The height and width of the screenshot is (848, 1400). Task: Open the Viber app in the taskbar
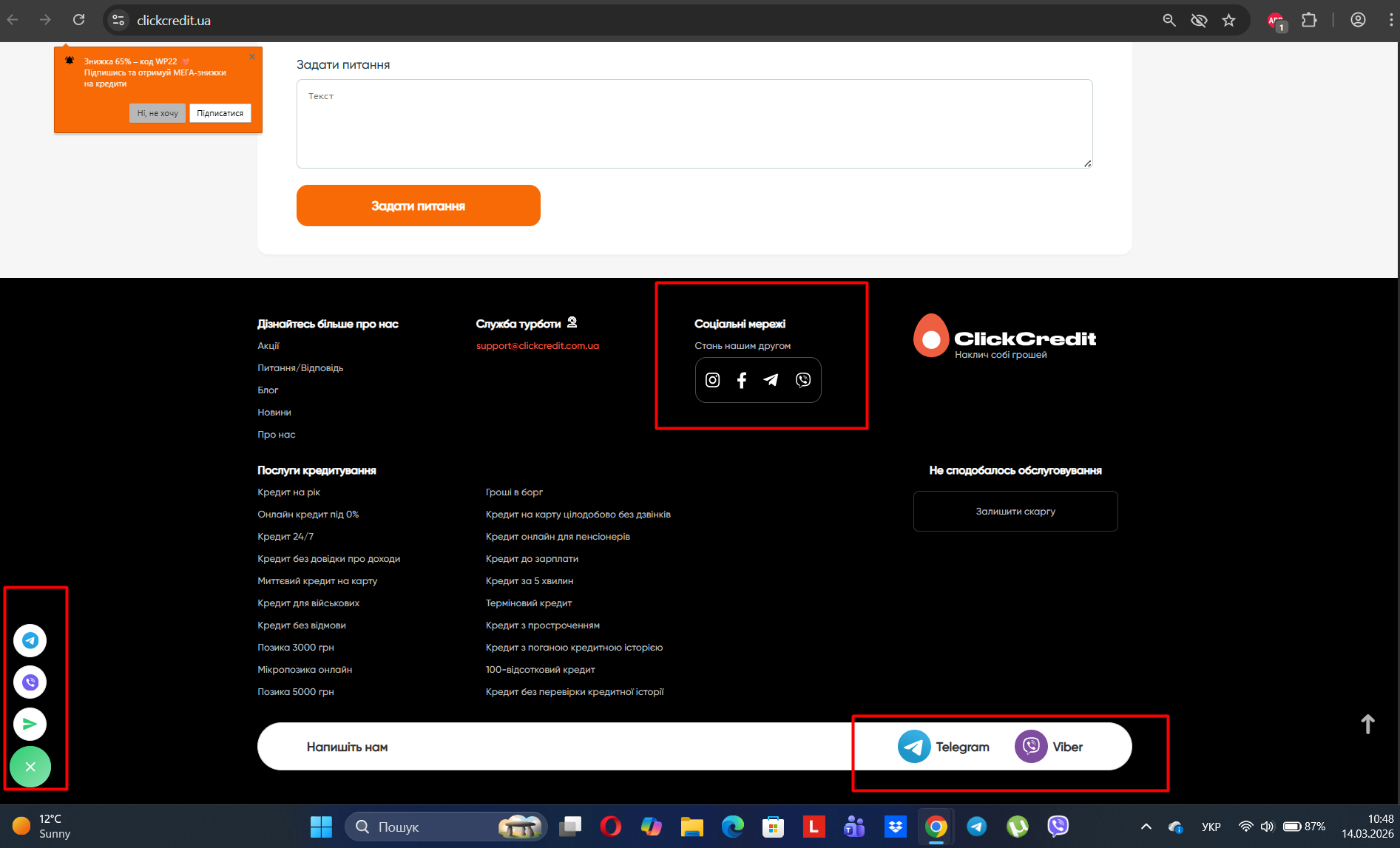click(x=1058, y=827)
